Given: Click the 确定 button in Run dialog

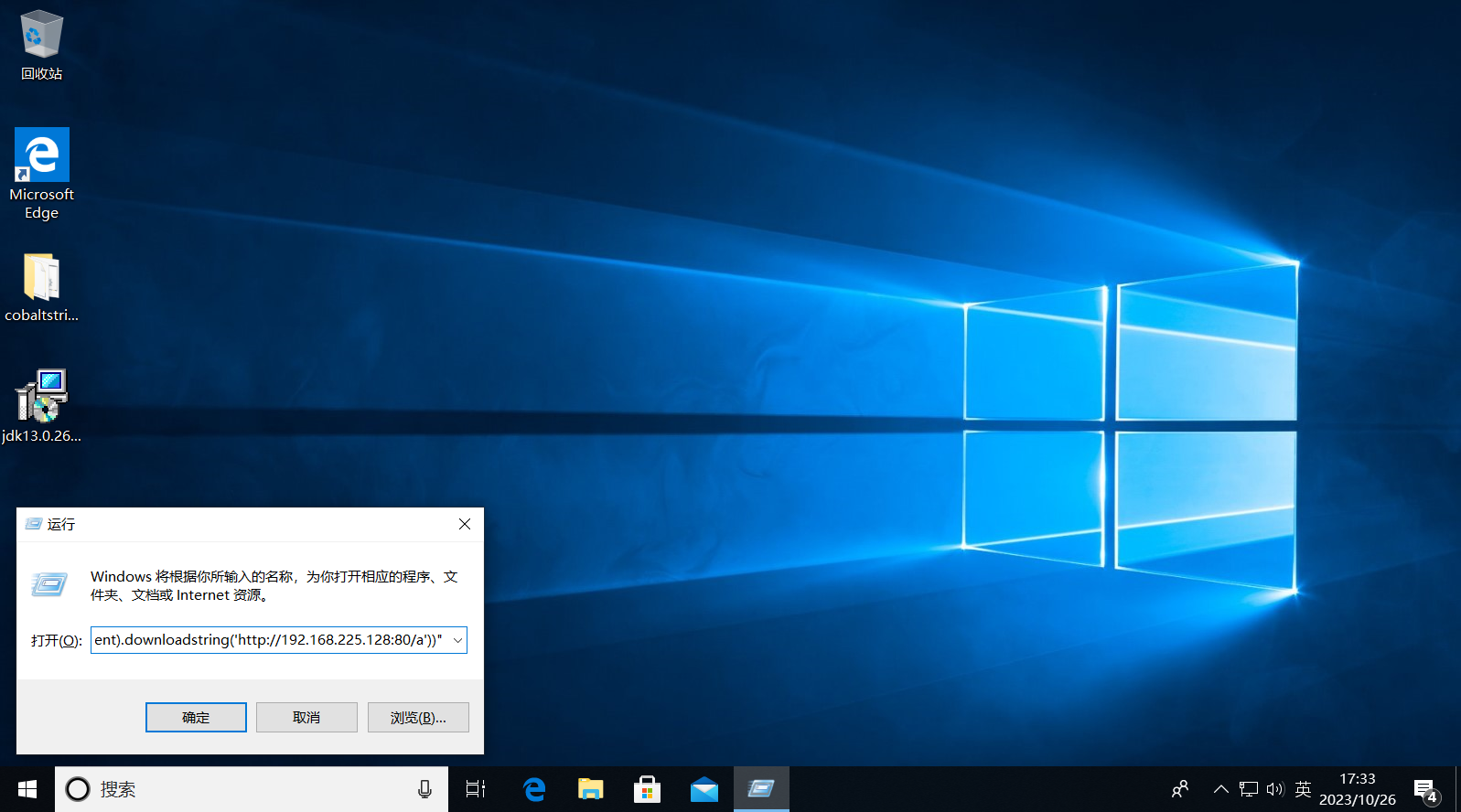Looking at the screenshot, I should tap(196, 718).
